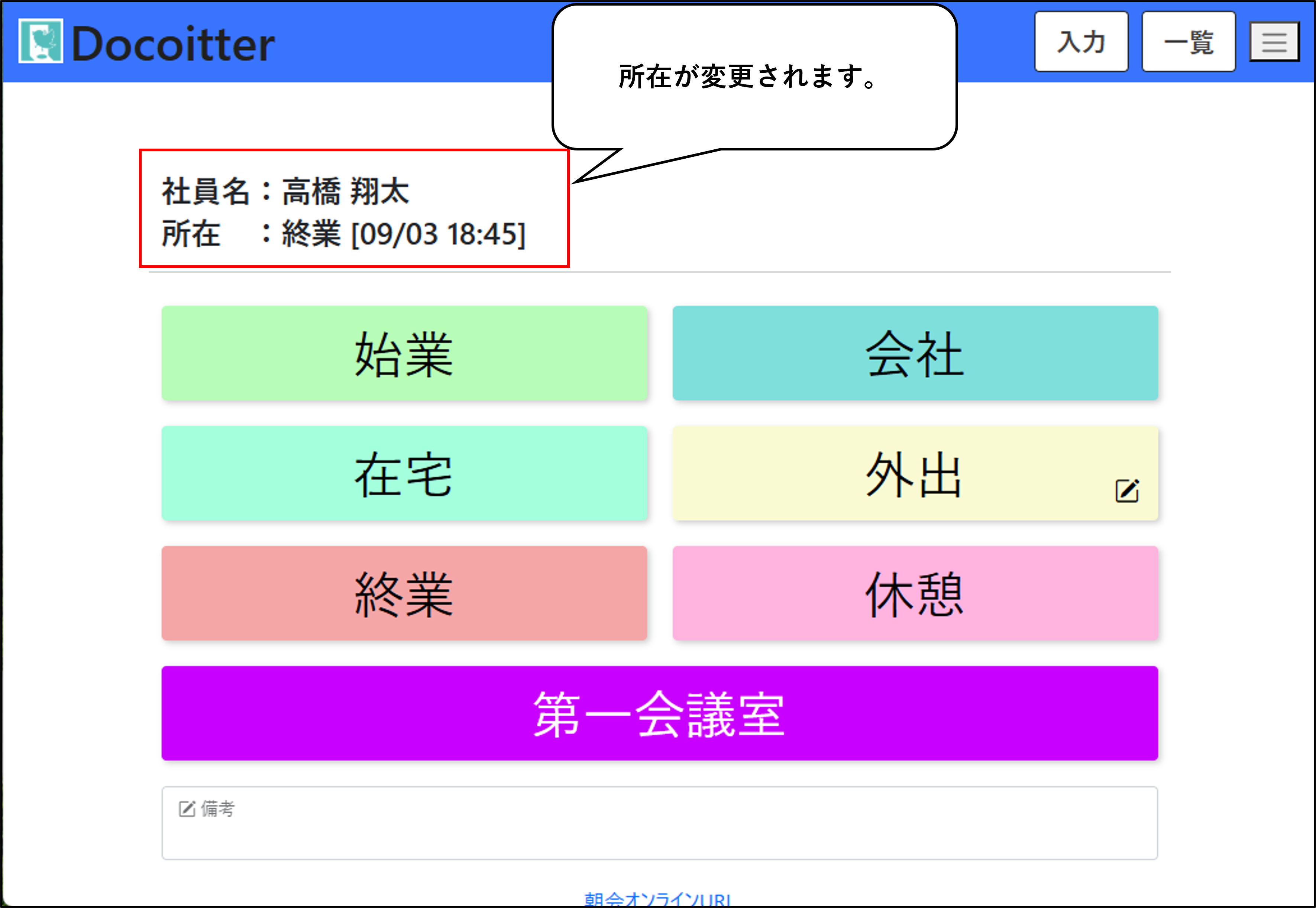Click the 所在 終業 status line

tap(344, 234)
